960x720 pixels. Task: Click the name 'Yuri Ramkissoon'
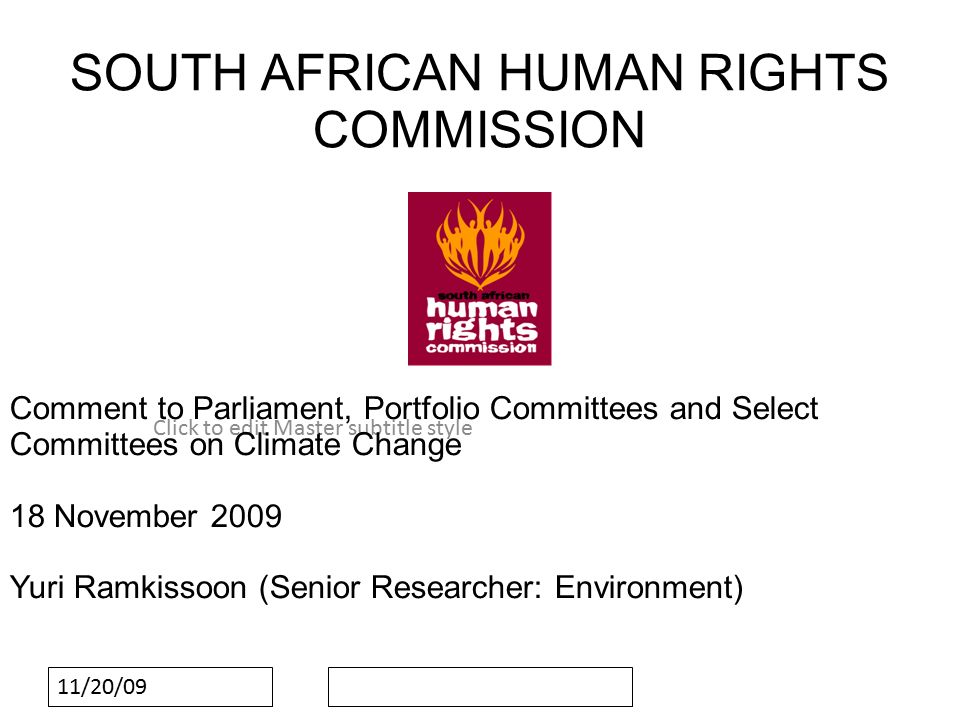click(129, 588)
